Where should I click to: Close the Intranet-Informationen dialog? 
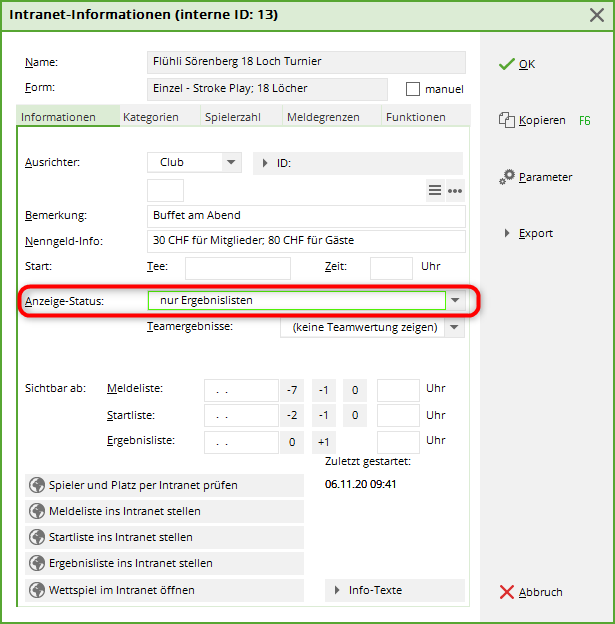pyautogui.click(x=597, y=15)
